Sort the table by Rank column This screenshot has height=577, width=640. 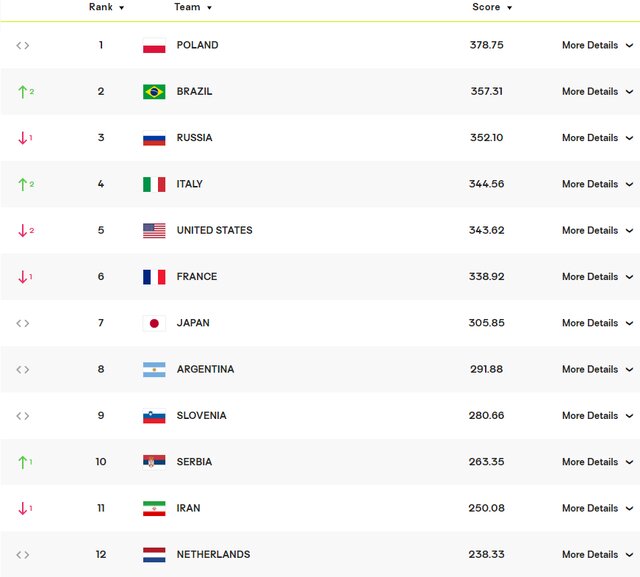[x=106, y=7]
